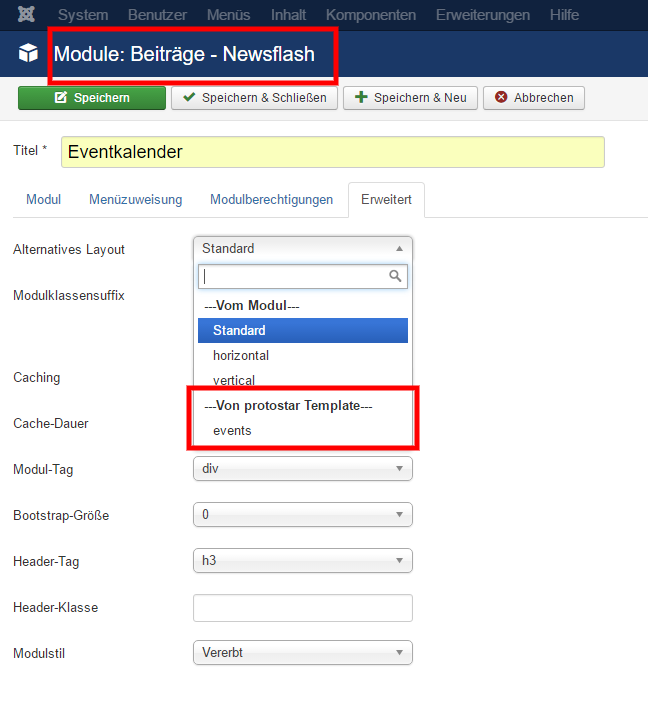The image size is (648, 717).
Task: Click the Header-Klasse text field
Action: tap(302, 608)
